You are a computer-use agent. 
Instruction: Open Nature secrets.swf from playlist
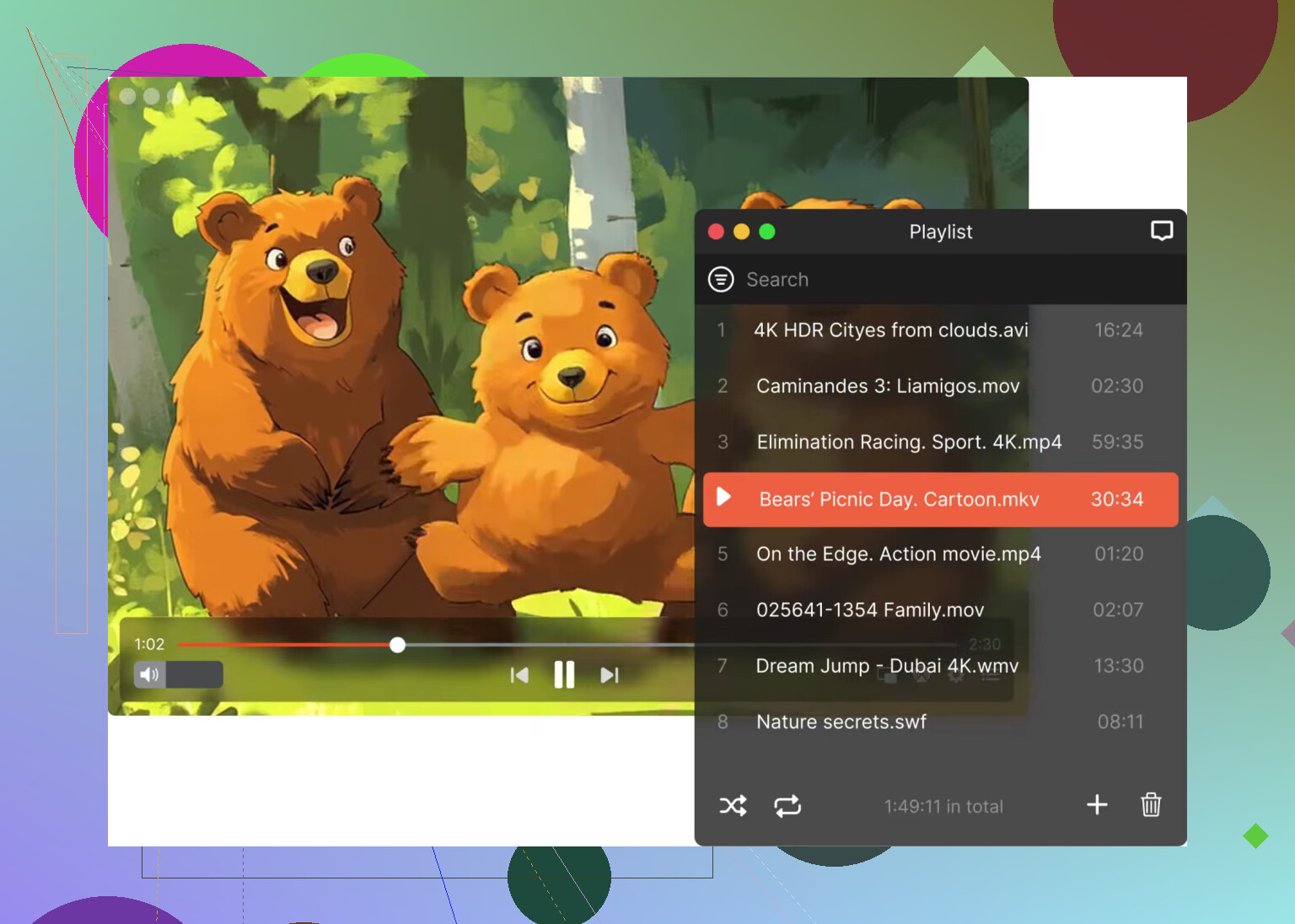click(841, 722)
